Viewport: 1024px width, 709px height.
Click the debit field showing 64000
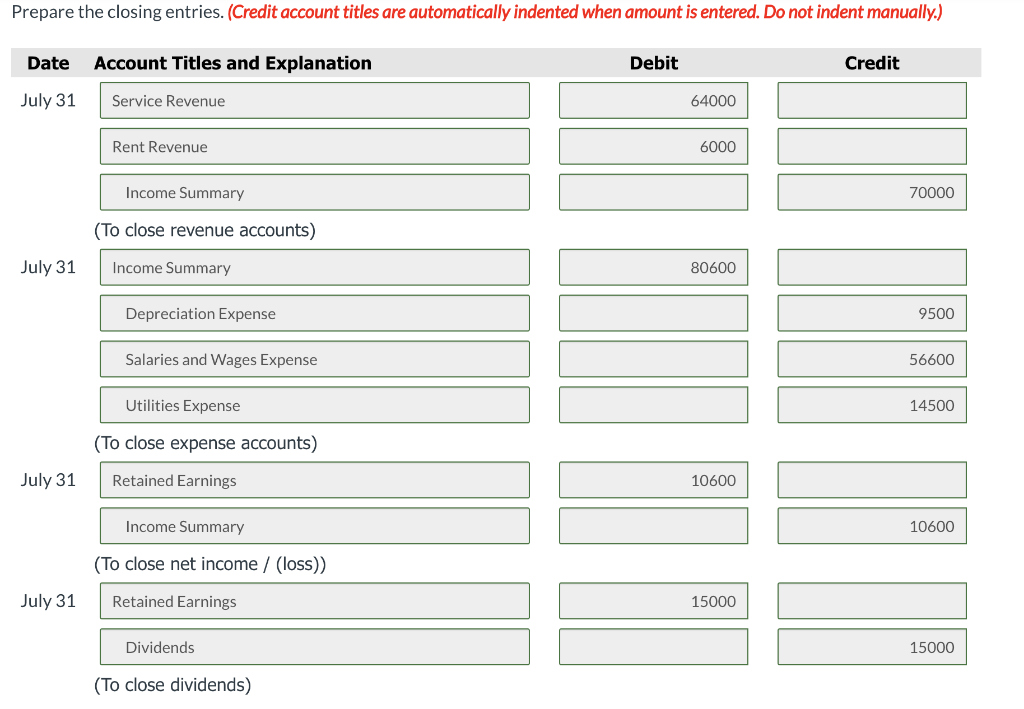[653, 101]
